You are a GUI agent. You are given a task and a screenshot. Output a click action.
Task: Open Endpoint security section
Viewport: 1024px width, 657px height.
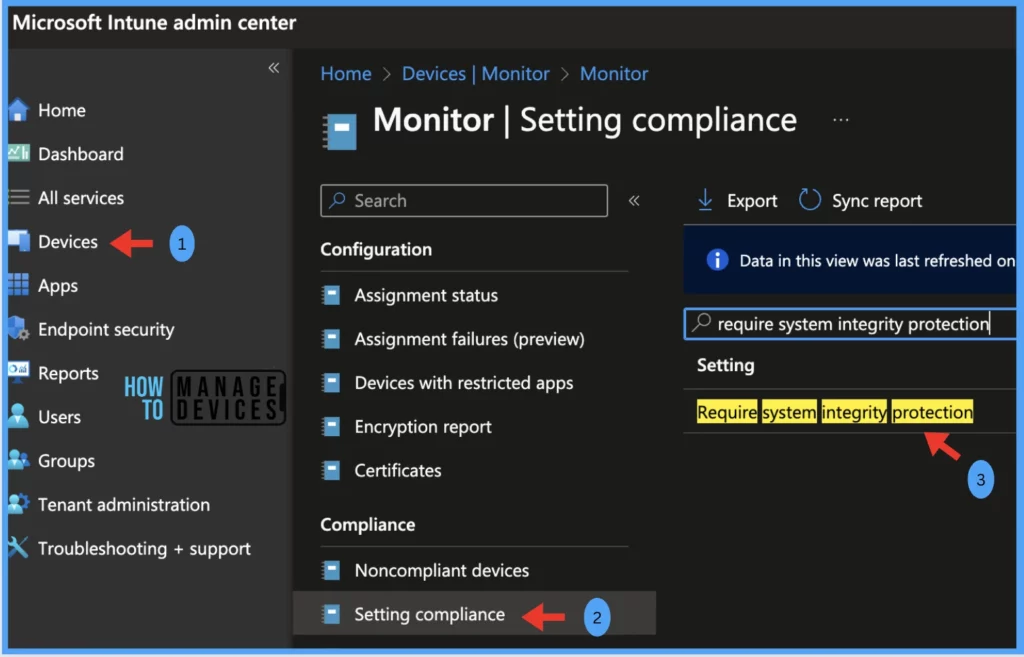pyautogui.click(x=106, y=329)
